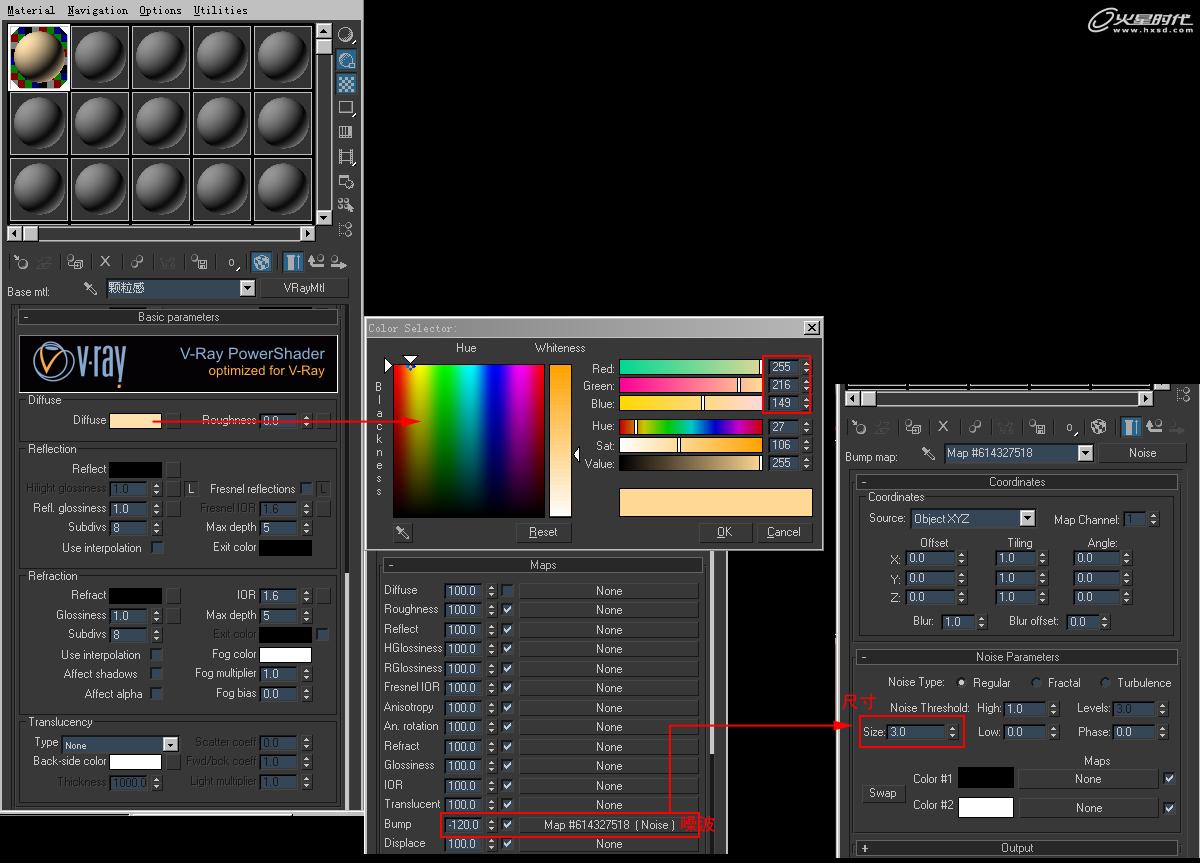Screen dimensions: 1200x863
Task: Click the Noise map type button
Action: [1142, 453]
